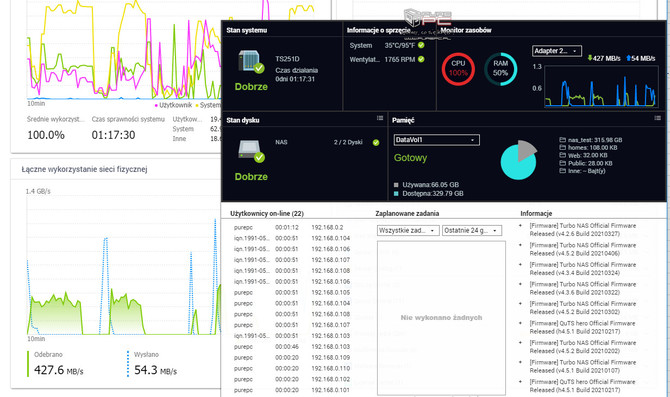Click the magenta Użytkownik legend dot

coord(156,105)
